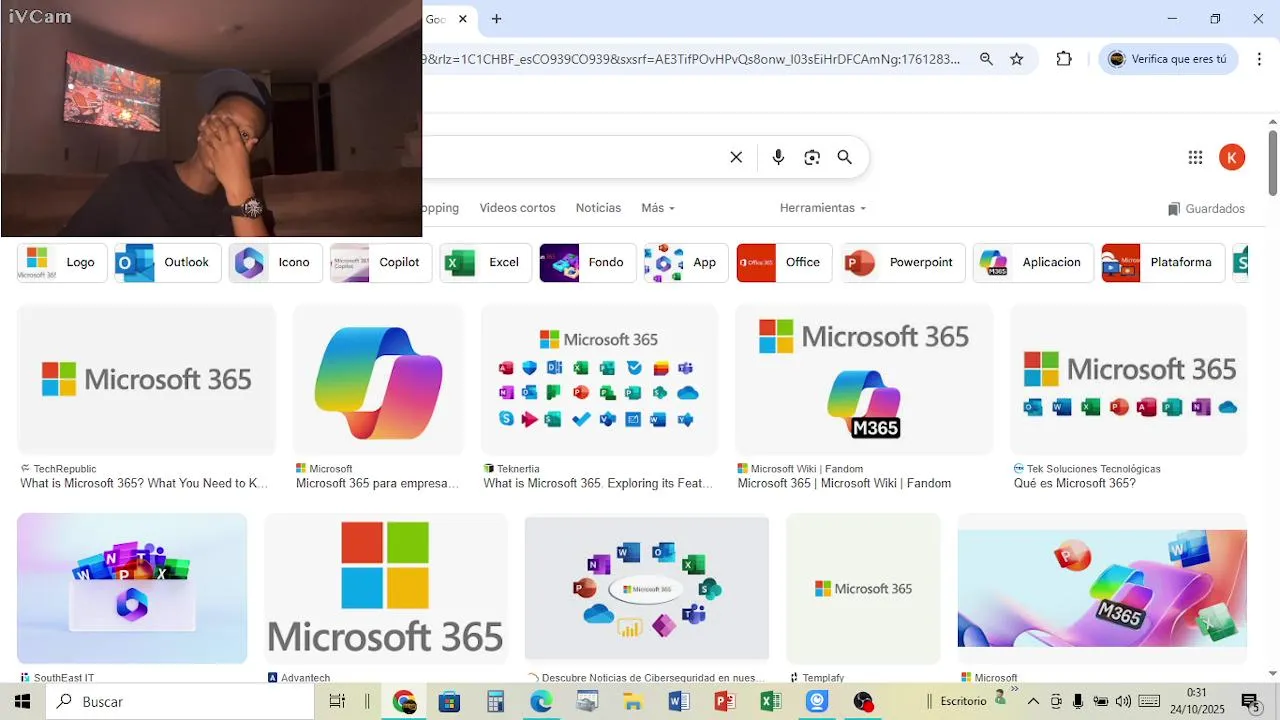Select the App filter chip
Screen dimensions: 1280x720
click(686, 262)
